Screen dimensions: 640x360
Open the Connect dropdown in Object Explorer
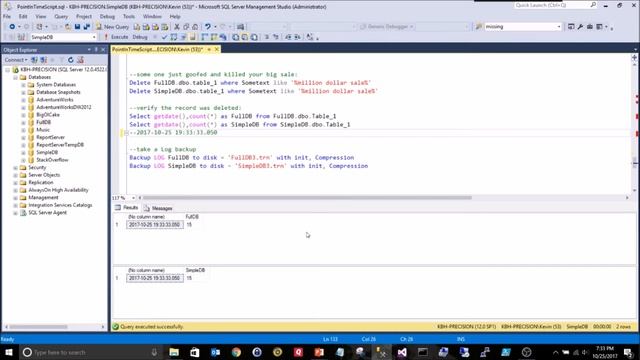(16, 60)
